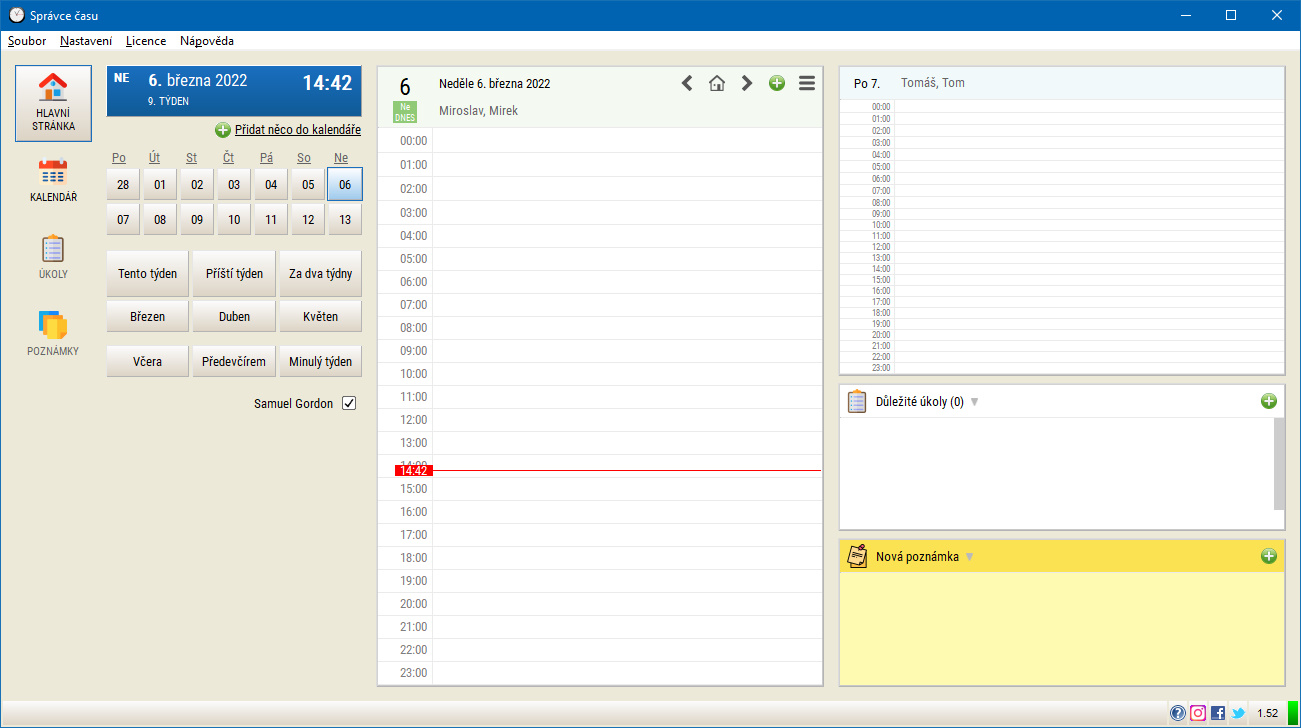The image size is (1301, 728).
Task: Go to next day with right arrow
Action: pyautogui.click(x=747, y=83)
